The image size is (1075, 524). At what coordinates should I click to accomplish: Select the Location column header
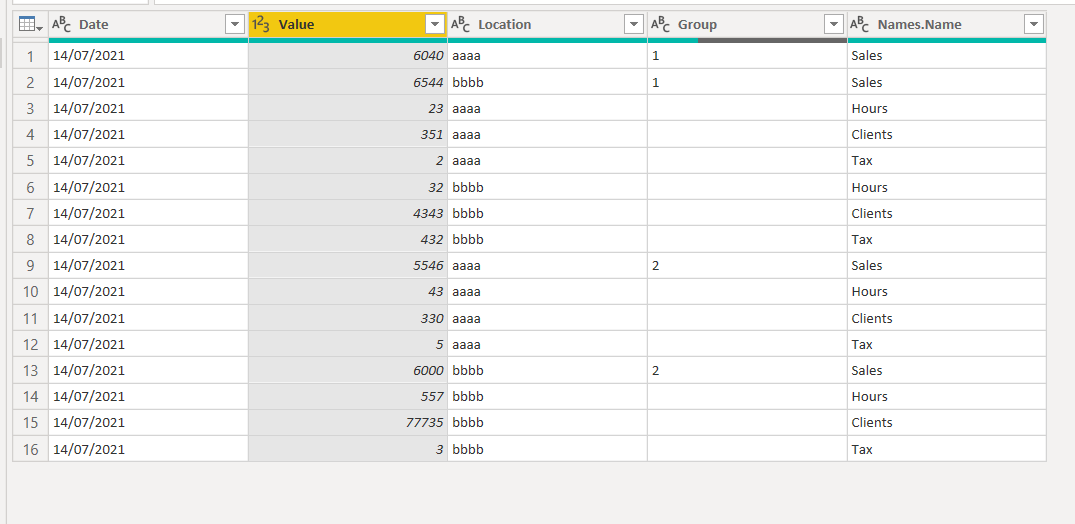pyautogui.click(x=547, y=25)
